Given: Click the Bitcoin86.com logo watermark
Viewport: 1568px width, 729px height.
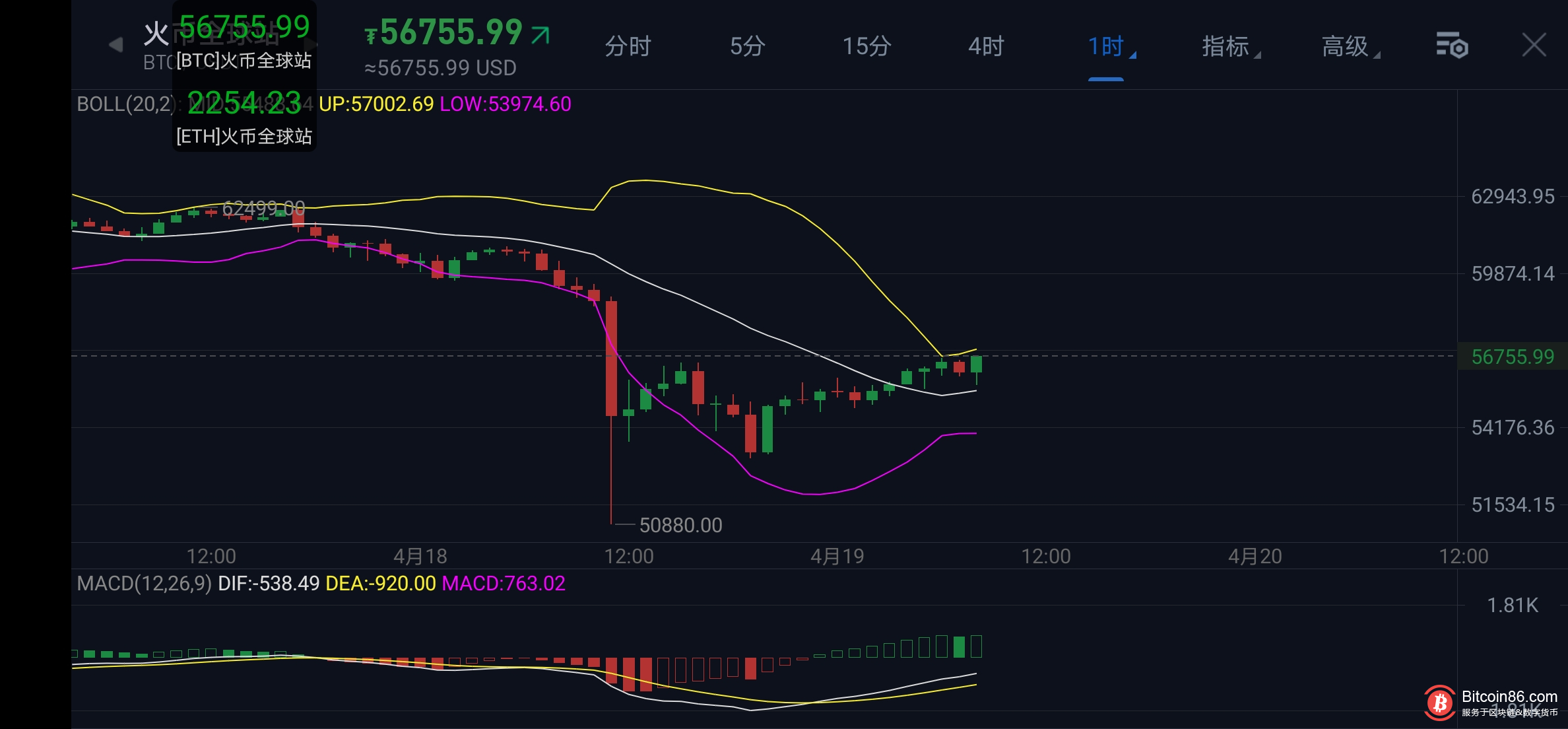Looking at the screenshot, I should coord(1440,703).
